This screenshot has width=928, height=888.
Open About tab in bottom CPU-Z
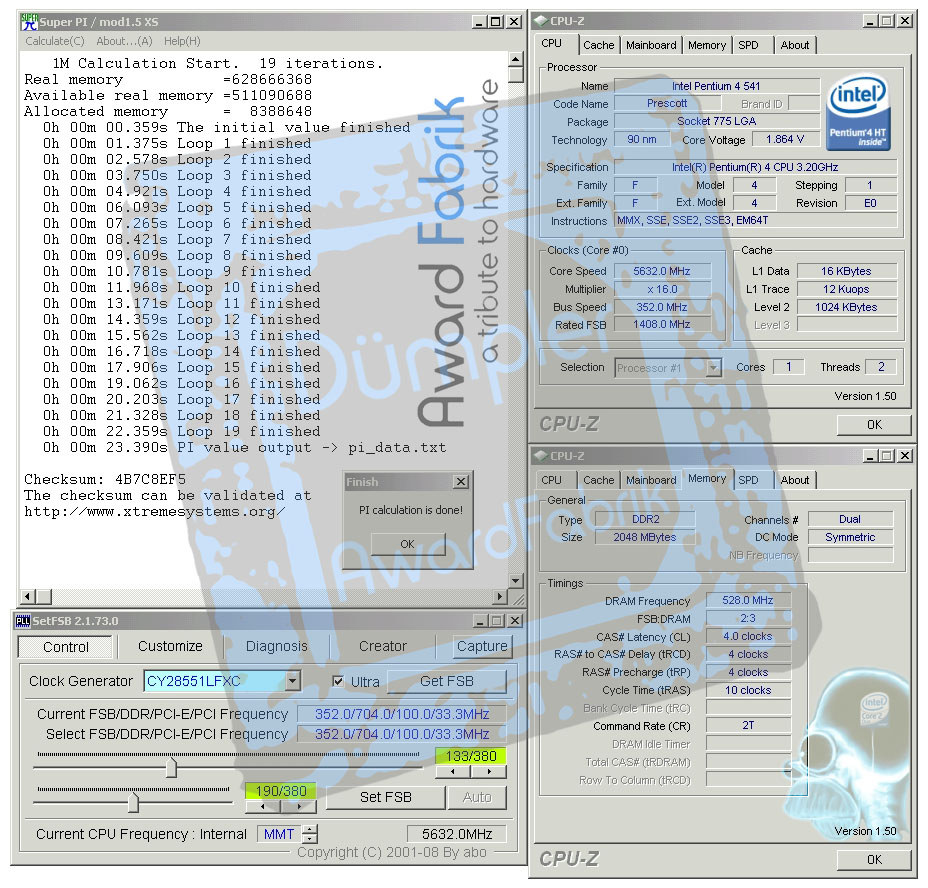click(795, 480)
